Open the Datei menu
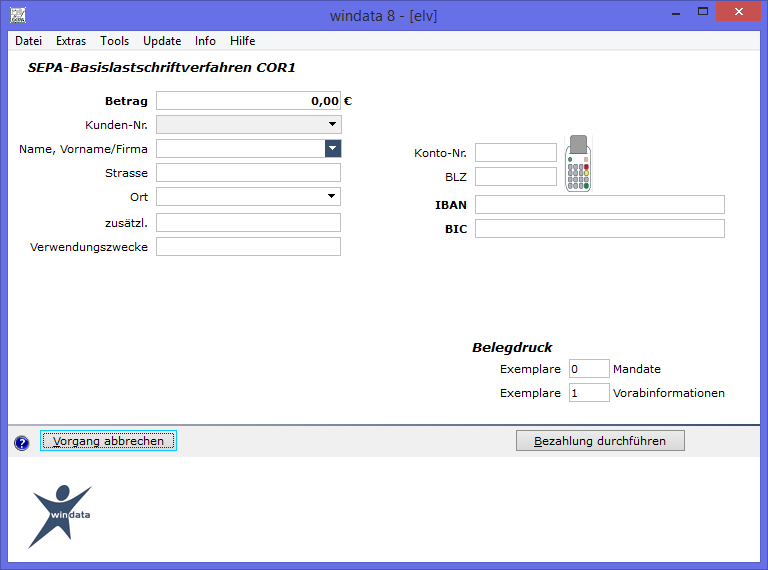Screen dimensions: 768x570 pos(28,41)
